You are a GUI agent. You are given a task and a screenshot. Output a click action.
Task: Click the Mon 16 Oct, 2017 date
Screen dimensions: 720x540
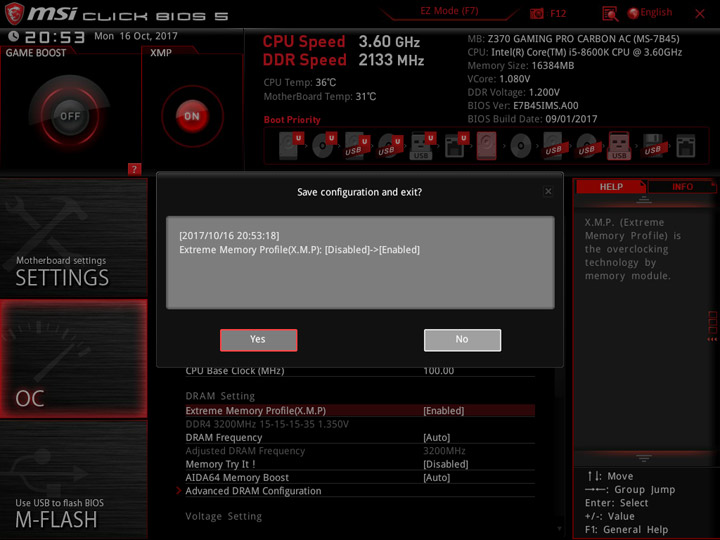135,36
